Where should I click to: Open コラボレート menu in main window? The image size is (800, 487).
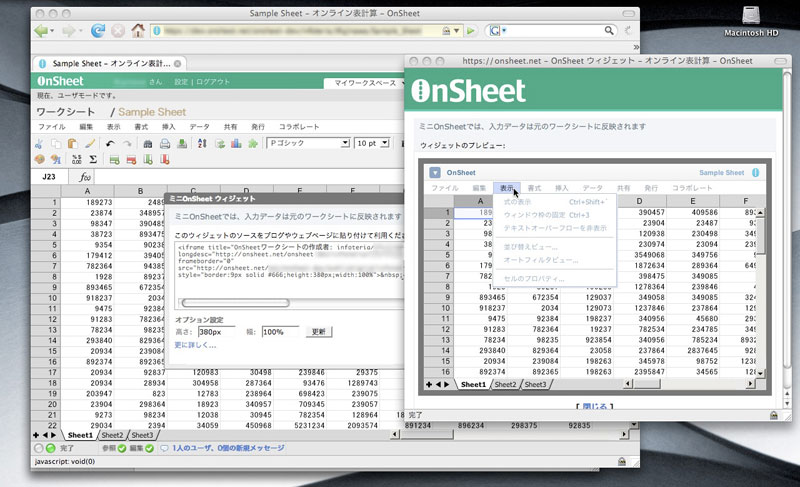click(299, 126)
